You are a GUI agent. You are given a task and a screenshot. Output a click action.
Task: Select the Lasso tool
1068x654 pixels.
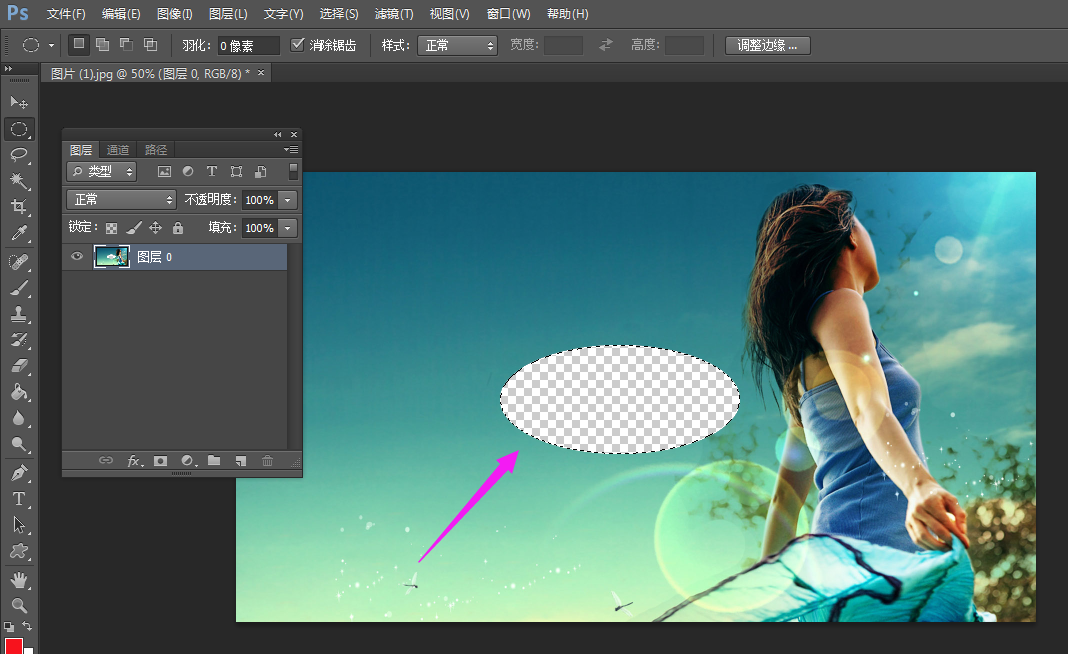(19, 154)
